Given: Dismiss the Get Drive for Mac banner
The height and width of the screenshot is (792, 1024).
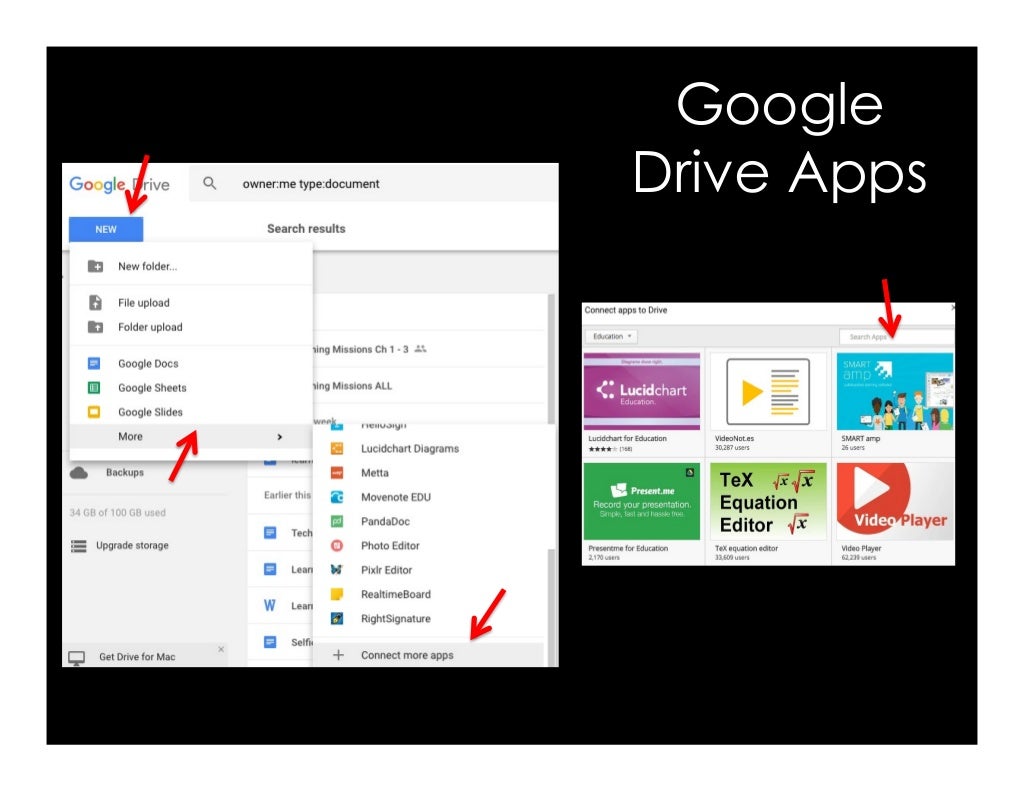Looking at the screenshot, I should click(221, 649).
